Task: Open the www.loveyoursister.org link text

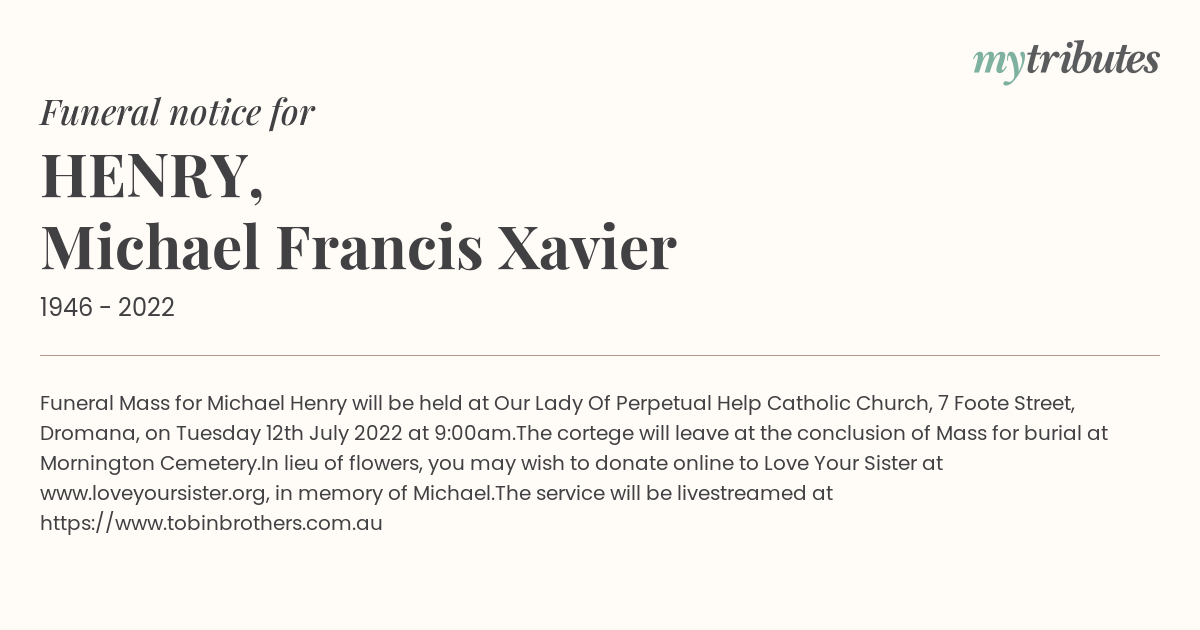Action: pyautogui.click(x=153, y=493)
